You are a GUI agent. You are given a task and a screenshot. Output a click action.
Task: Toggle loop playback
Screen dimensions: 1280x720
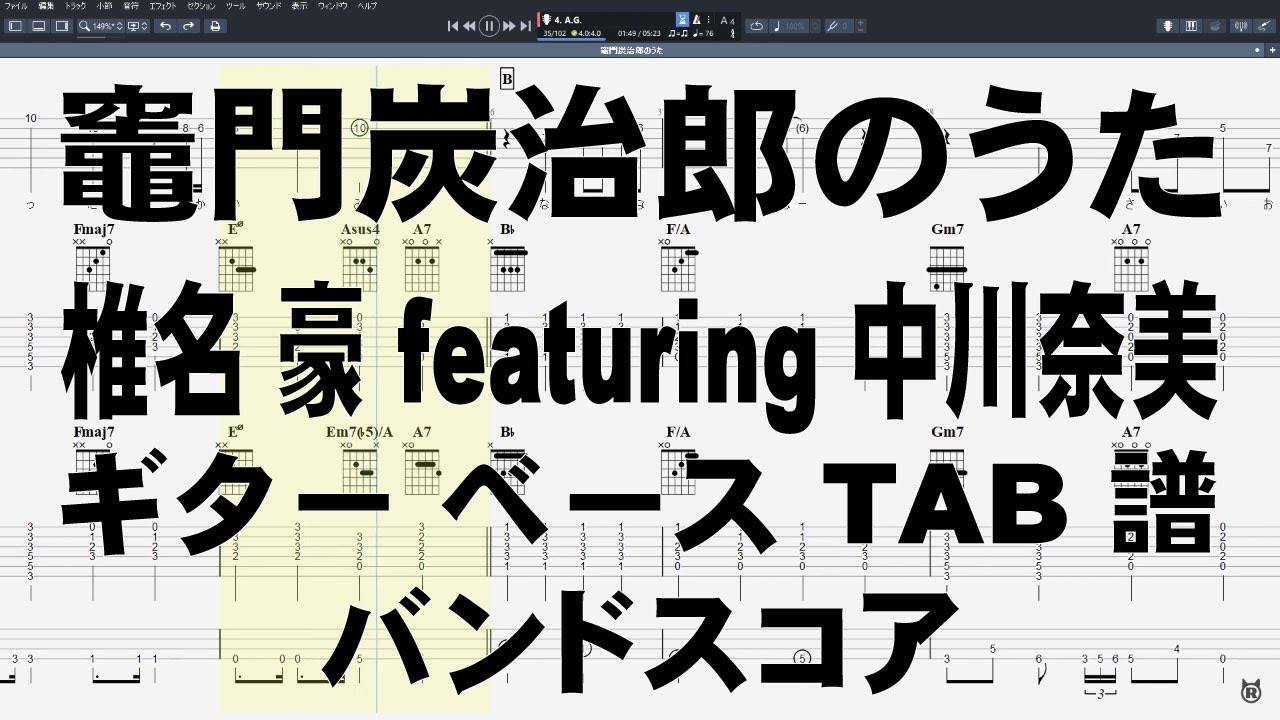[x=756, y=26]
